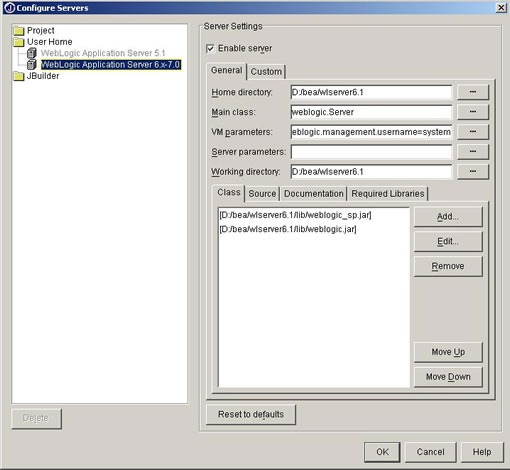This screenshot has height=470, width=510.
Task: Click the WebLogic Application Server 5.1 server icon
Action: (x=32, y=53)
